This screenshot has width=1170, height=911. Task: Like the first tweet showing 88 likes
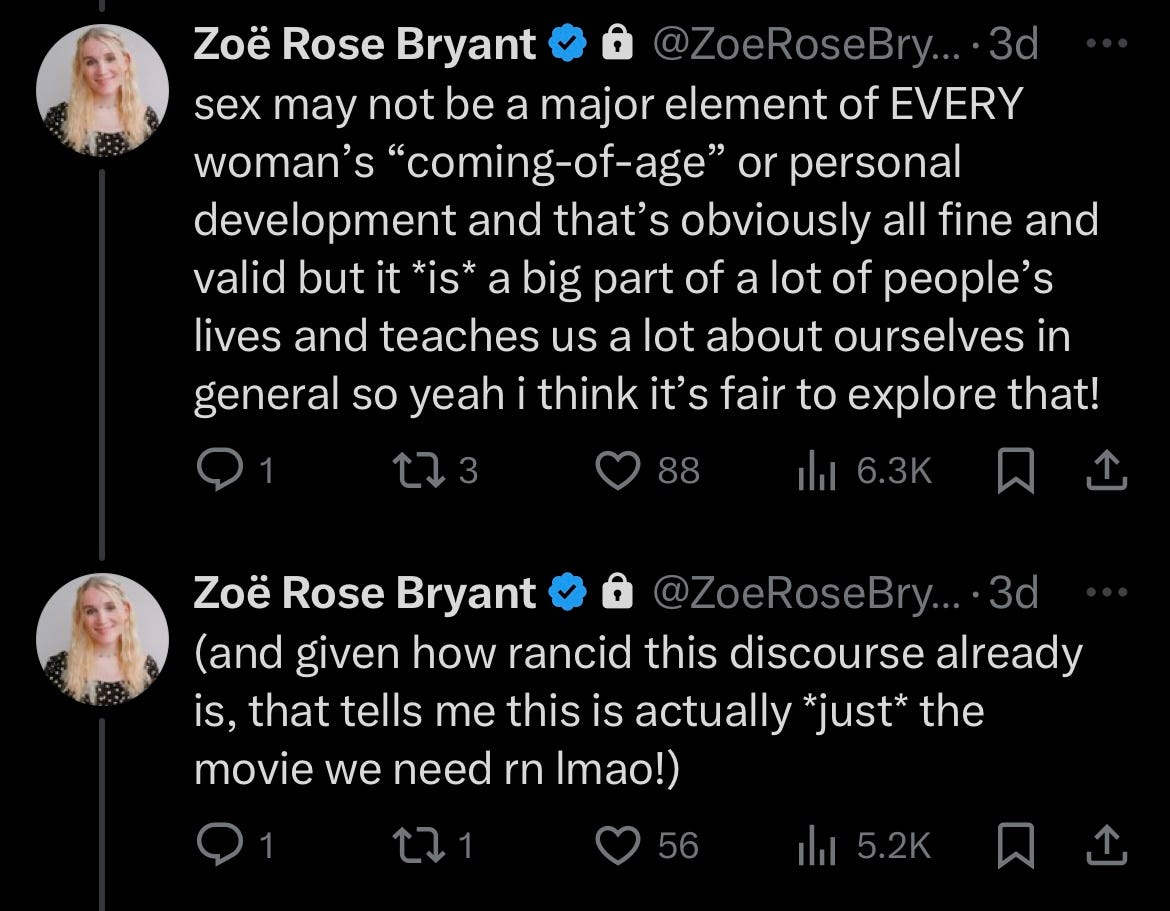[x=619, y=469]
